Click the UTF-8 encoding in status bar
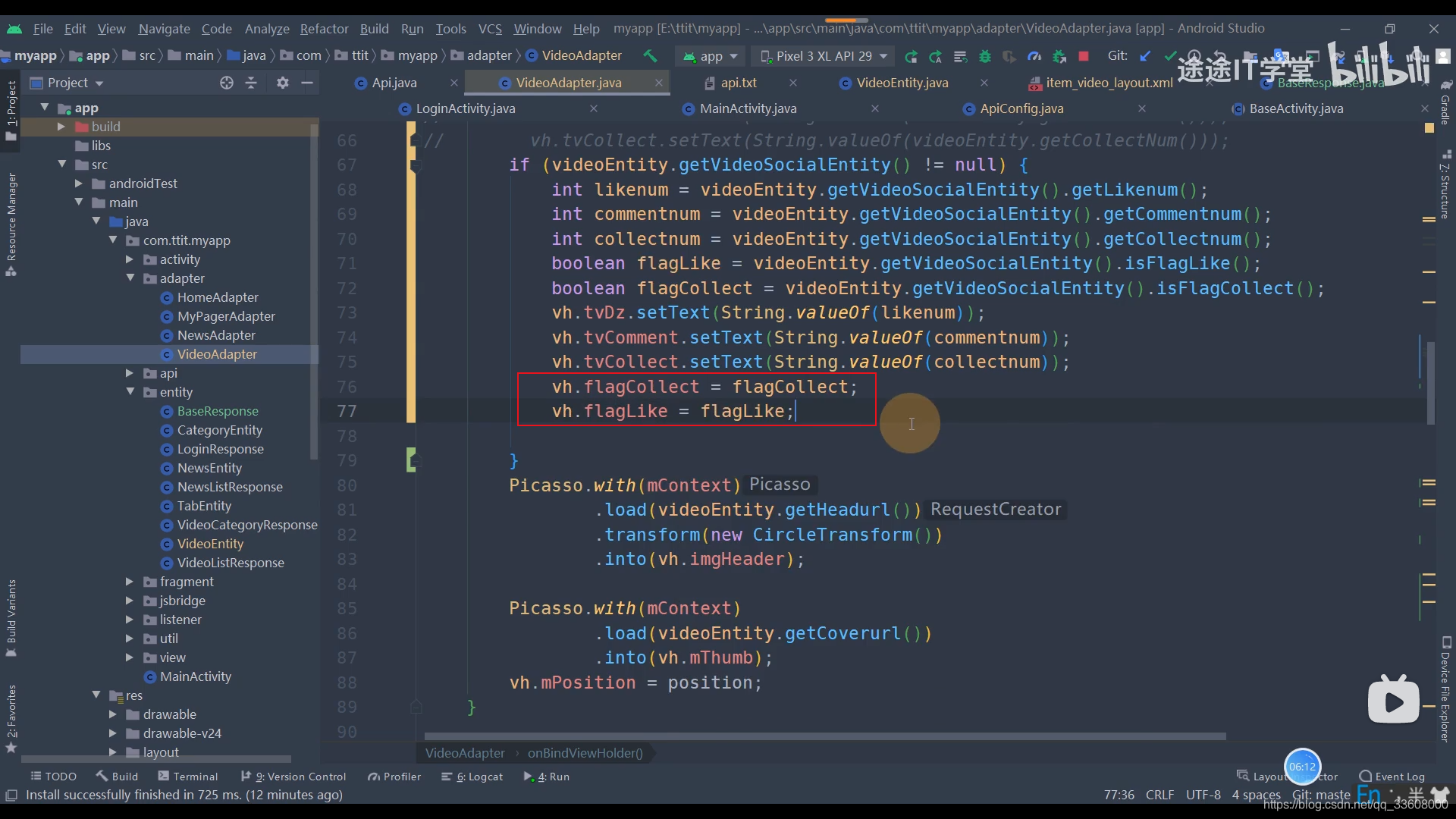Screen dimensions: 1456x819 pyautogui.click(x=1203, y=795)
